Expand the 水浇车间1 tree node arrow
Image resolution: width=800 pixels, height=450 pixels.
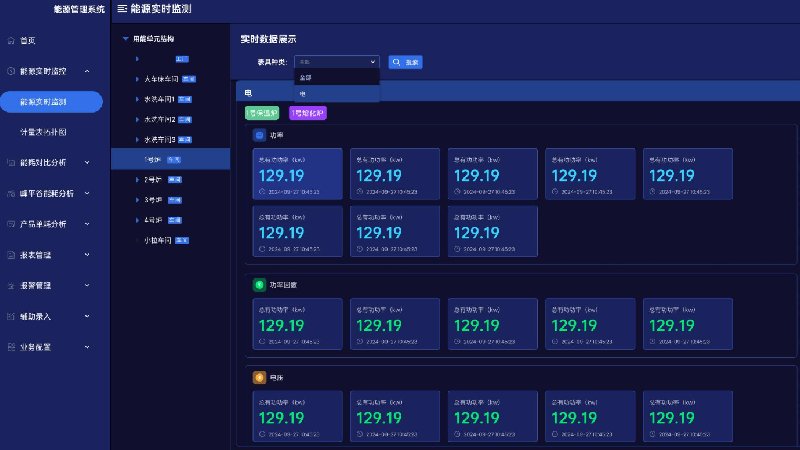[137, 99]
